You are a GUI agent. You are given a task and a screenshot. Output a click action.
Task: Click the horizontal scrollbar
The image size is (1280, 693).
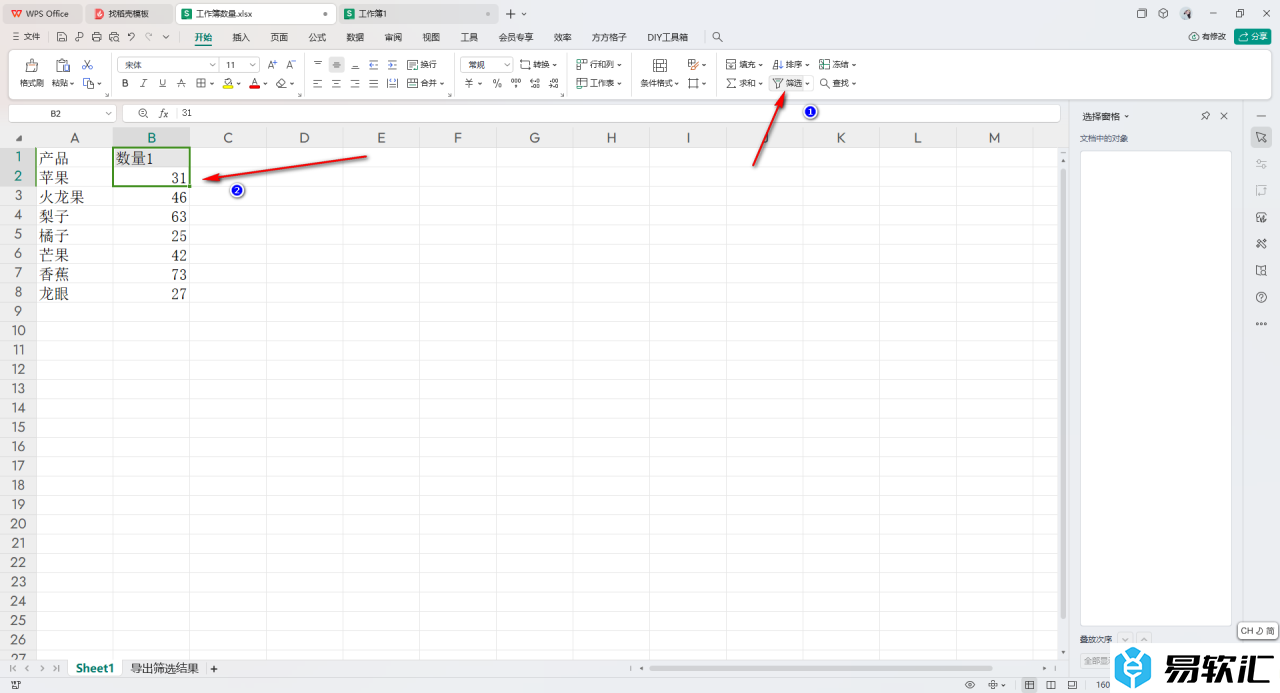[x=820, y=668]
